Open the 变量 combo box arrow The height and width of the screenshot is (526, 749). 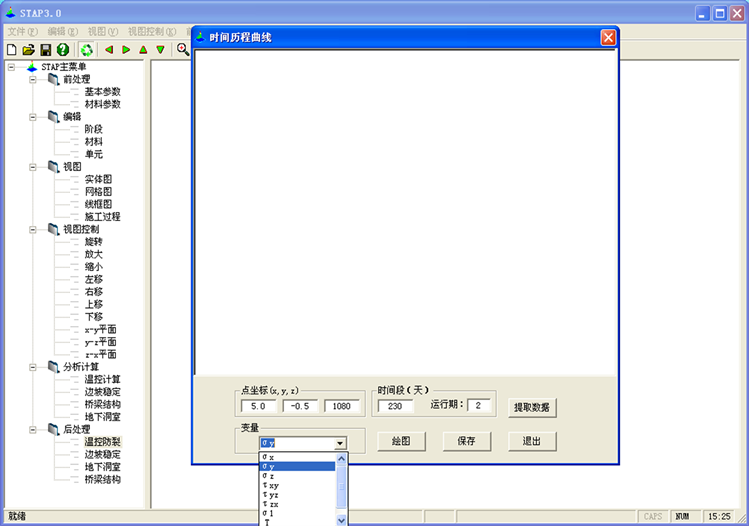coord(340,443)
